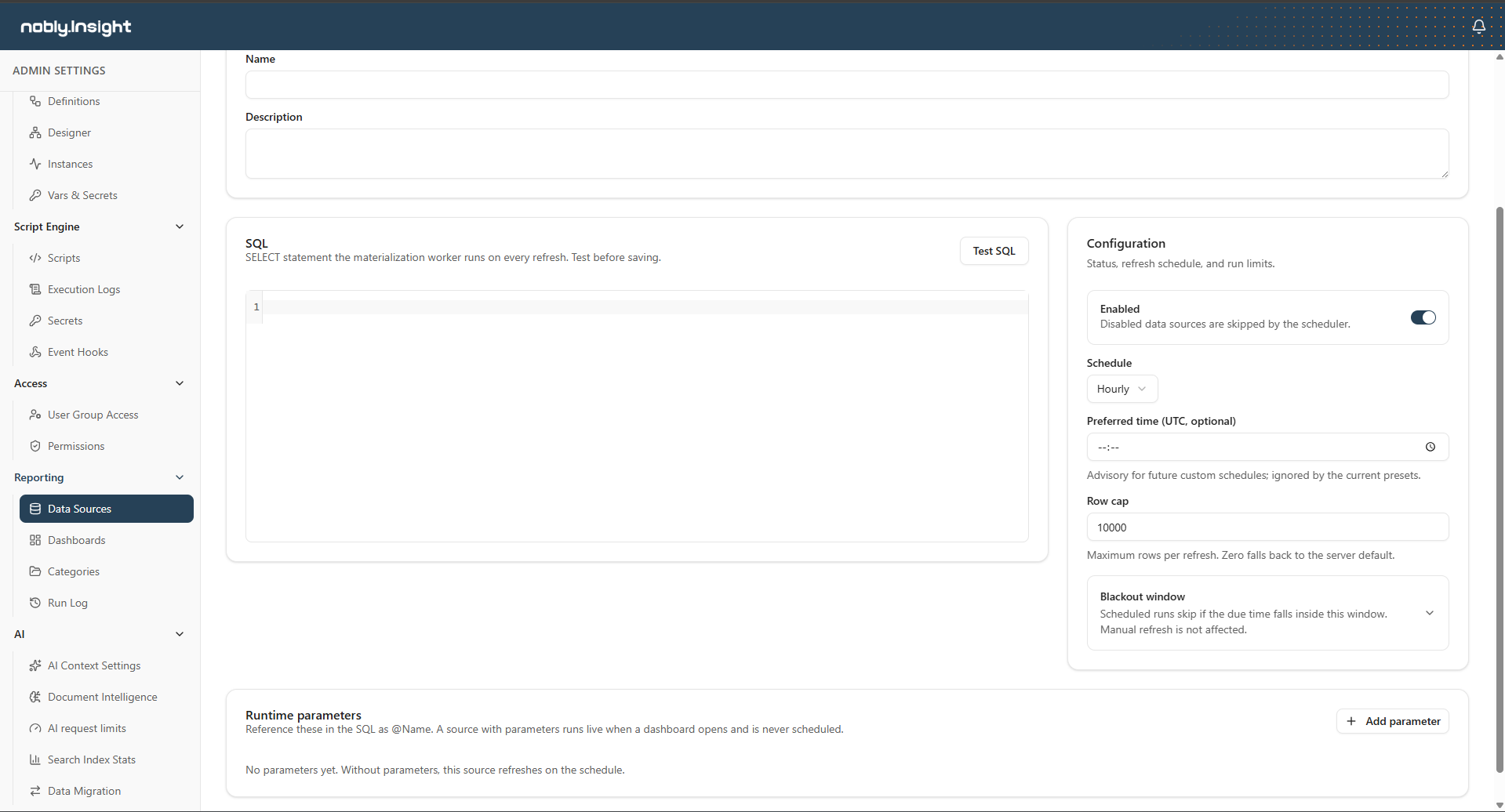Click the Test SQL button
The image size is (1505, 812).
[994, 251]
